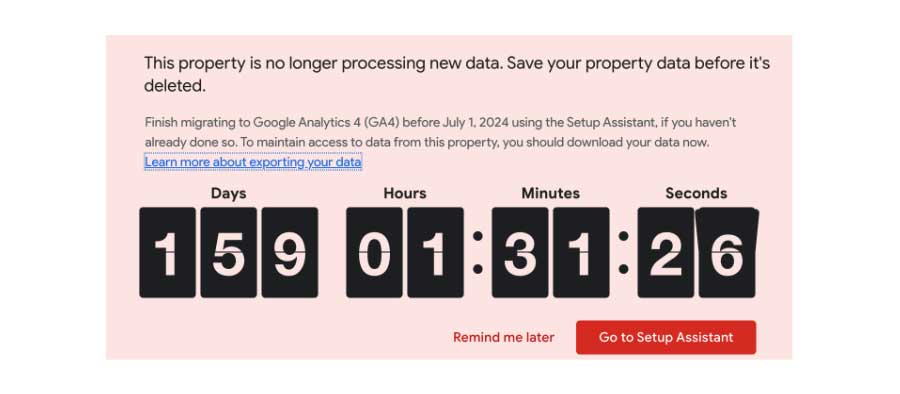Click the Days counter first digit 1
Viewport: 900px width, 394px height.
[x=167, y=253]
